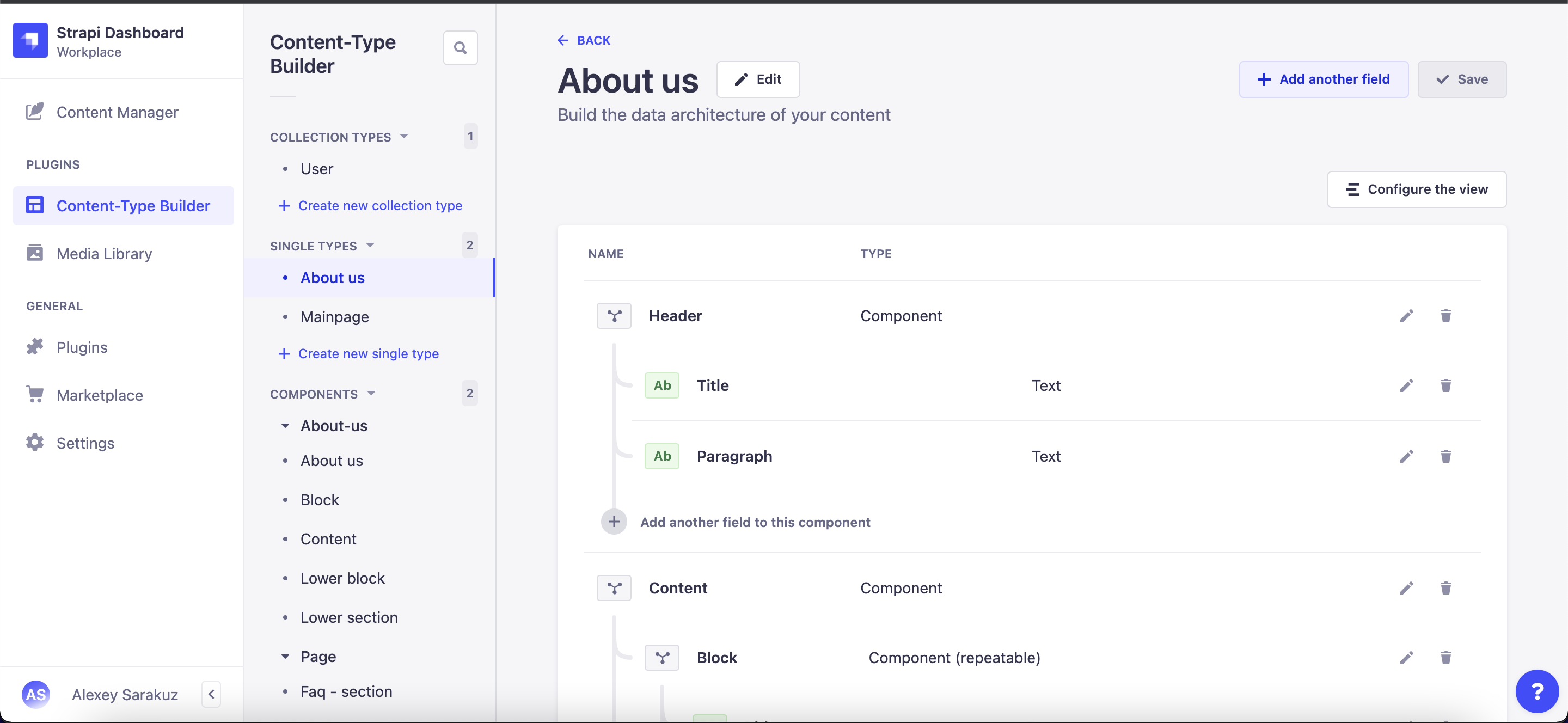Click the Block component icon
The height and width of the screenshot is (723, 1568).
661,658
